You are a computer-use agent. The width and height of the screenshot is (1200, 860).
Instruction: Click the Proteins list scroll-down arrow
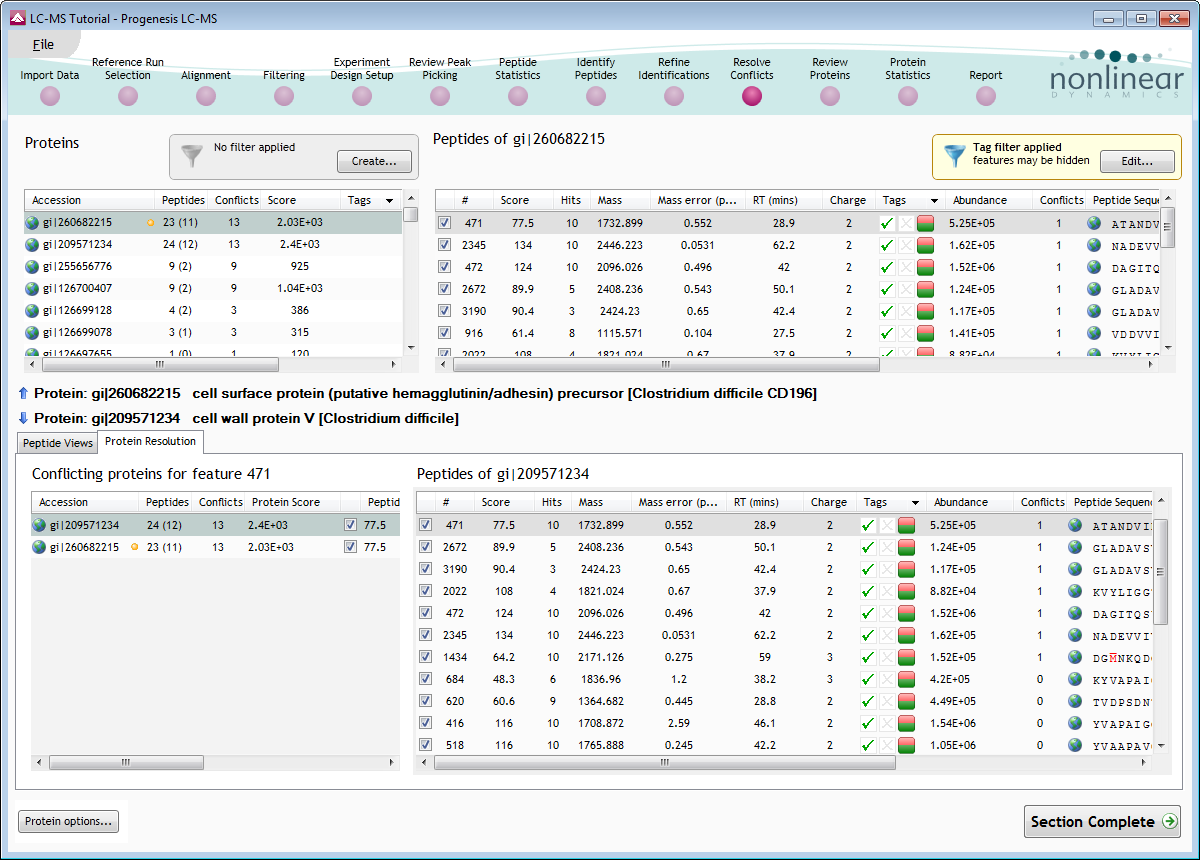point(410,348)
